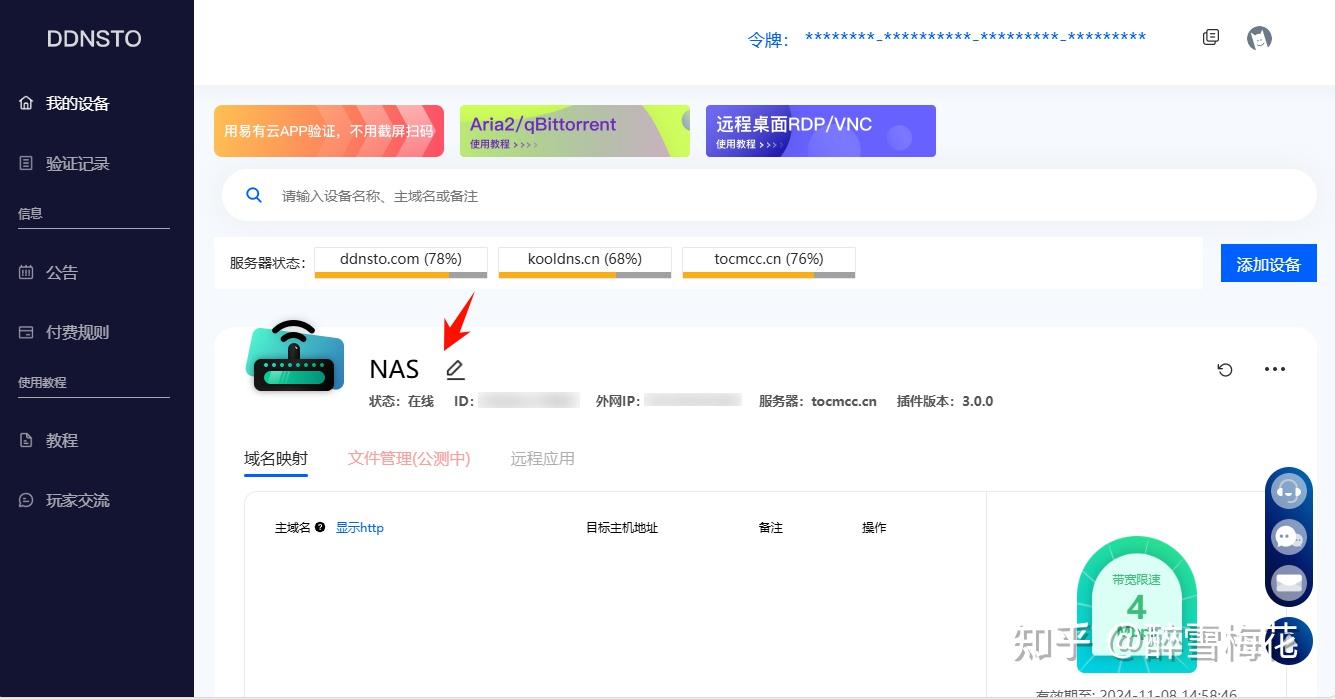Select the ddnsto.com (78%) server option

(x=400, y=259)
